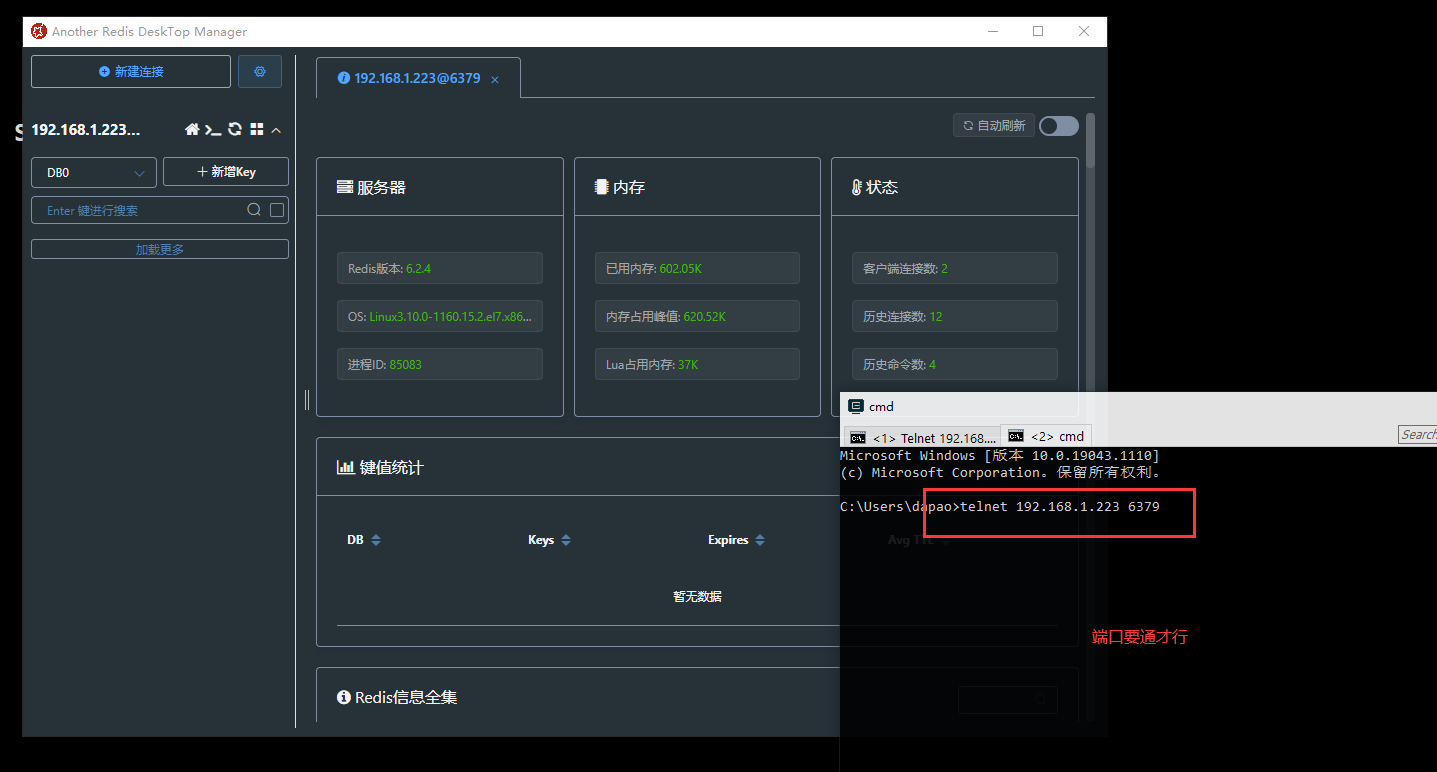Image resolution: width=1437 pixels, height=772 pixels.
Task: Collapse the connection with the up chevron
Action: click(x=277, y=130)
